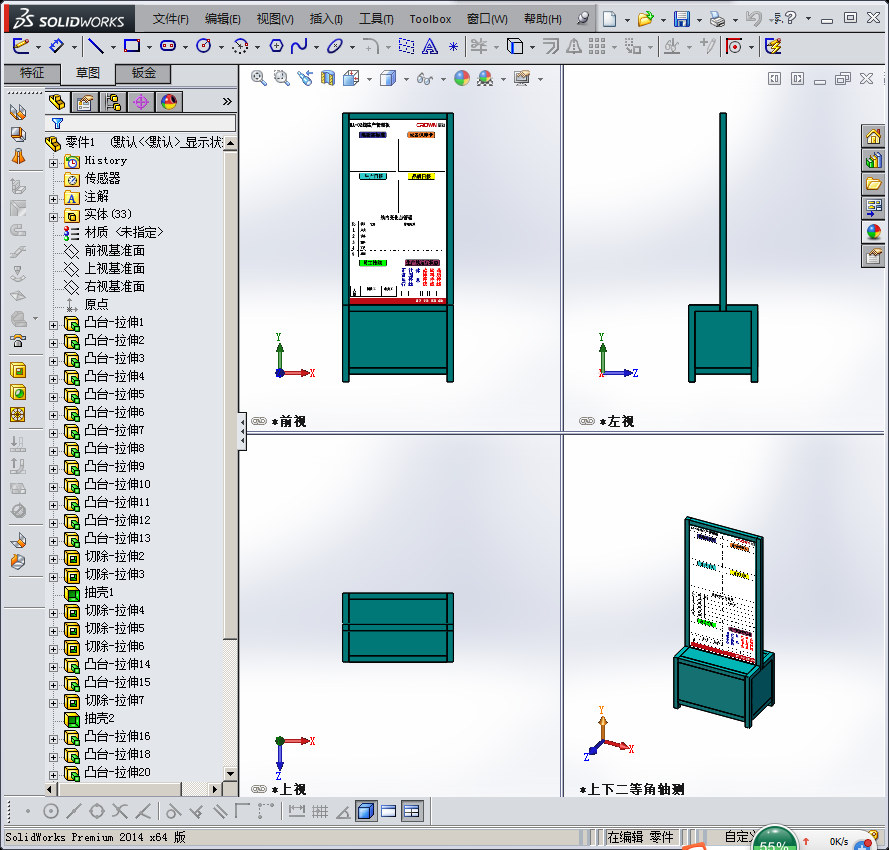This screenshot has width=889, height=850.
Task: Switch to the 特征 tab
Action: point(32,73)
